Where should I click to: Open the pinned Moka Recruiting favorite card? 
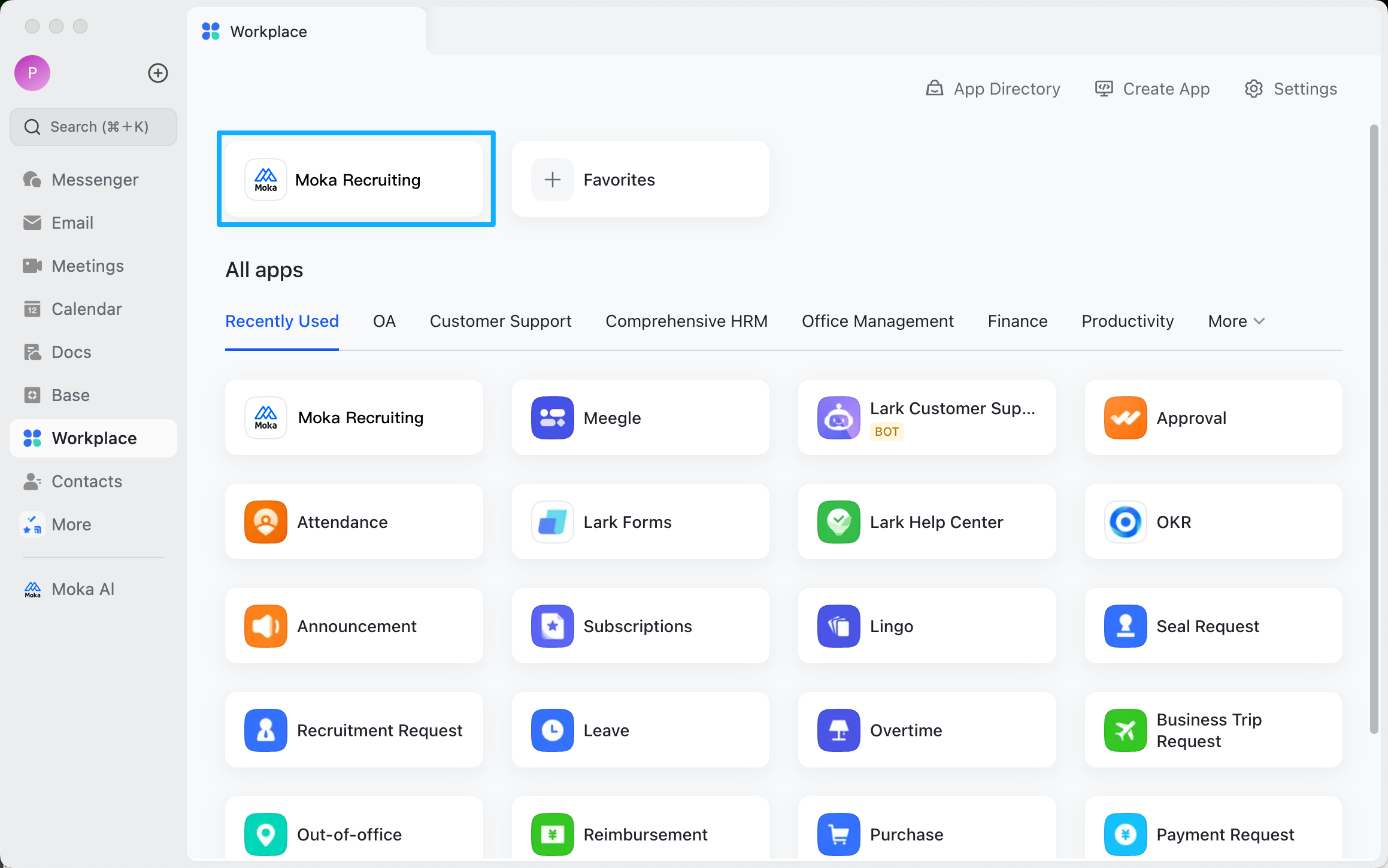coord(354,180)
